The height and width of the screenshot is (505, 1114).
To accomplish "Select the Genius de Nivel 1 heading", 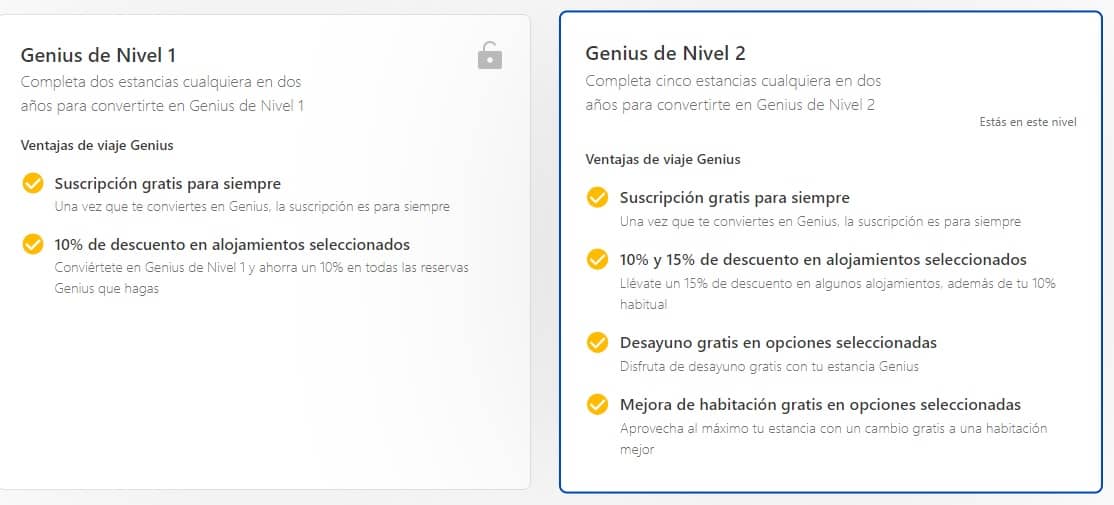I will coord(98,55).
